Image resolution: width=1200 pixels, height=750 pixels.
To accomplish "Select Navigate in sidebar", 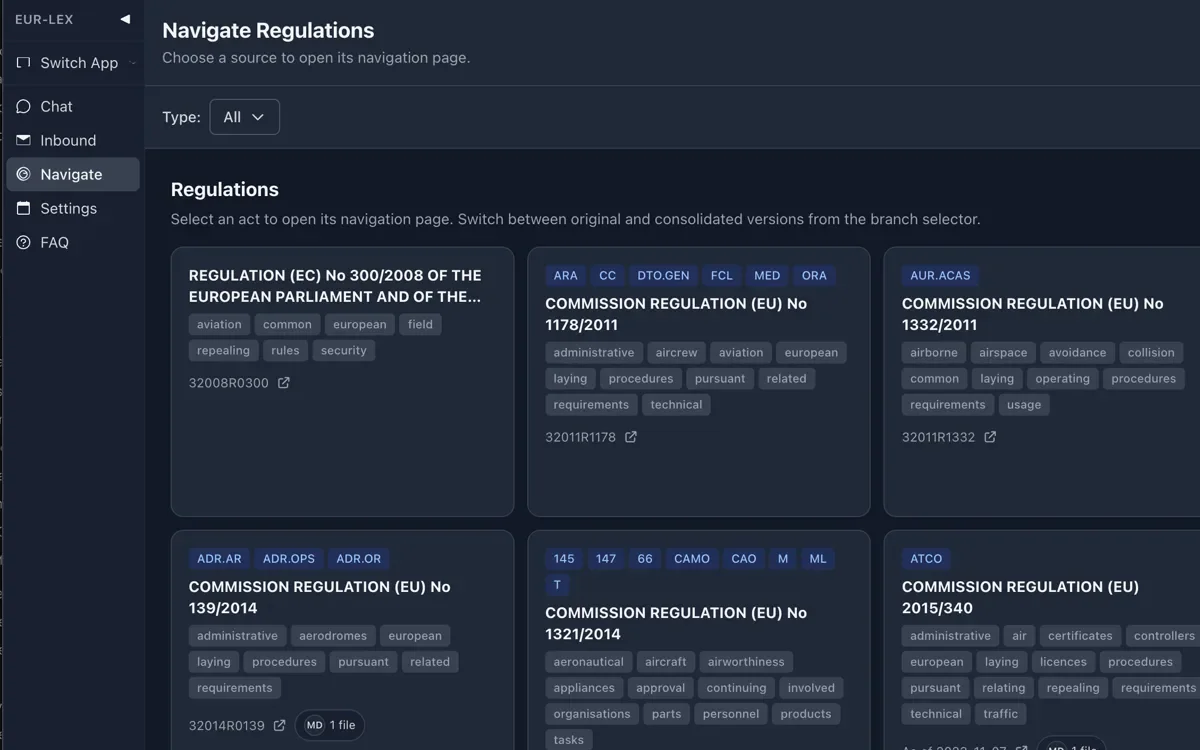I will [x=72, y=174].
